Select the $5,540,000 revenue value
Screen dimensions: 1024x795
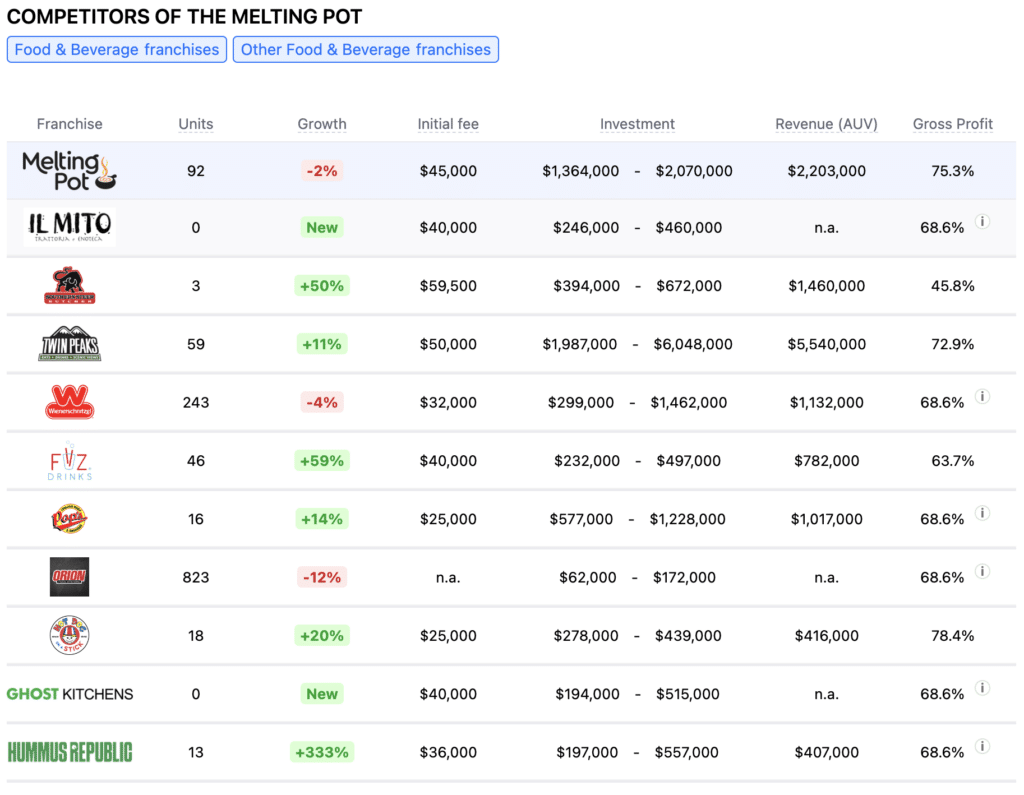pyautogui.click(x=826, y=344)
